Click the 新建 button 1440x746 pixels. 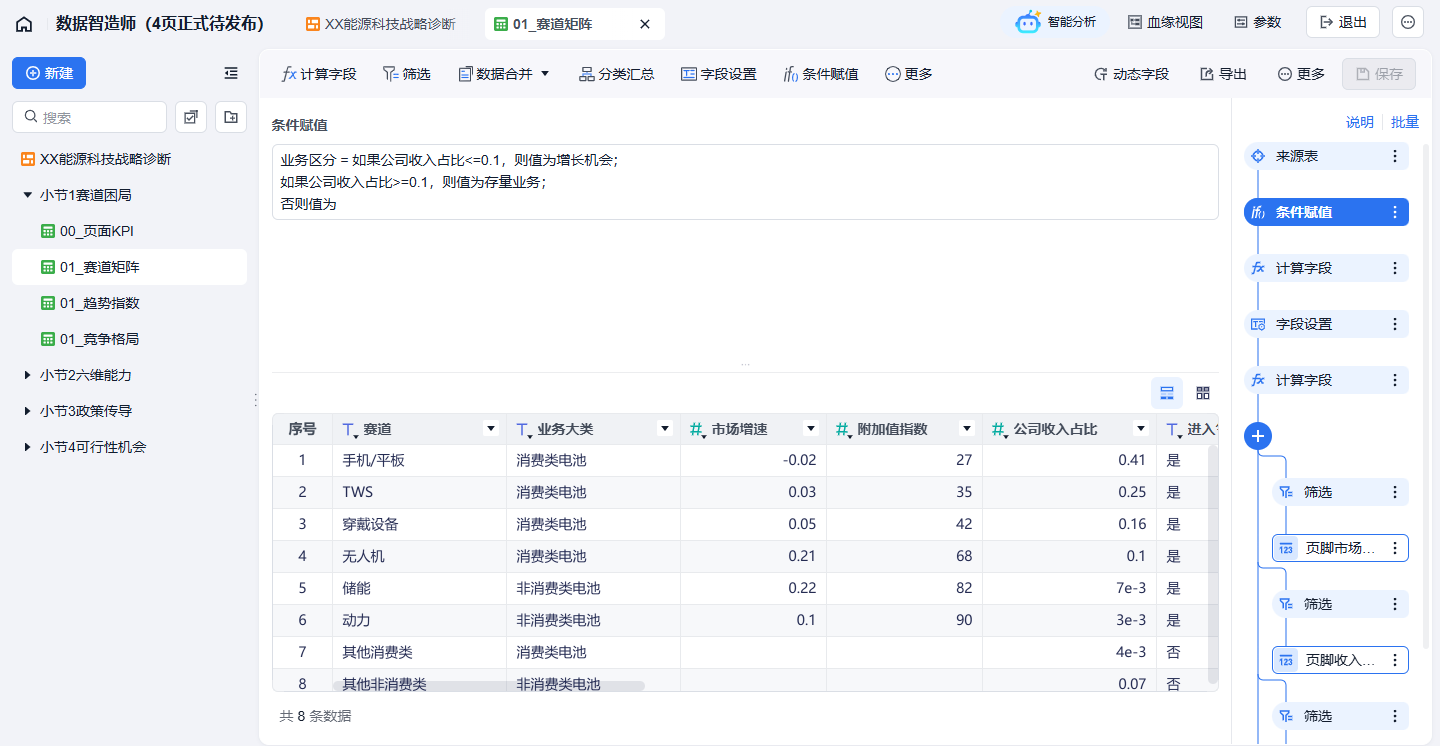tap(49, 73)
